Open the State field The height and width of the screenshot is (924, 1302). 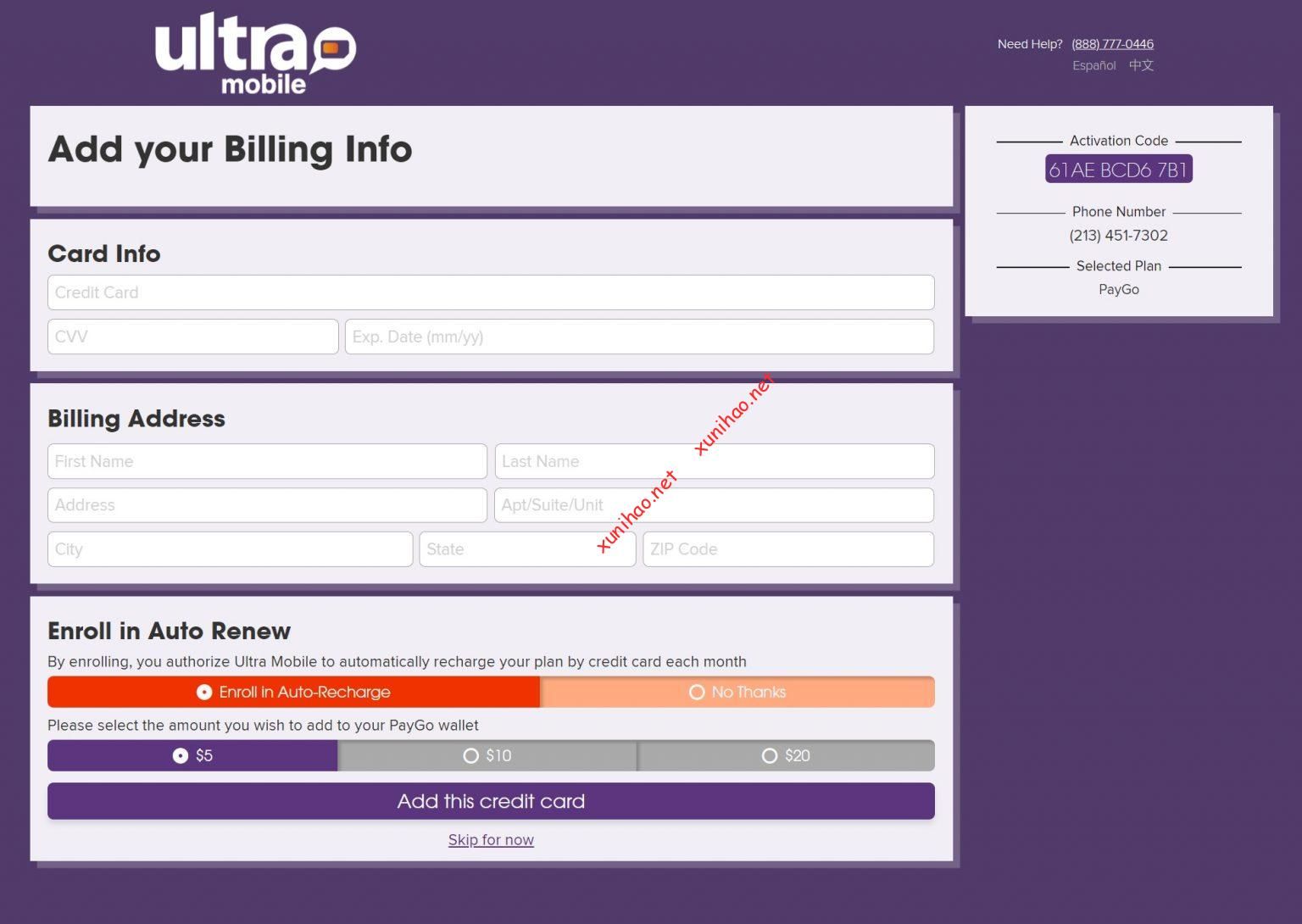point(527,549)
